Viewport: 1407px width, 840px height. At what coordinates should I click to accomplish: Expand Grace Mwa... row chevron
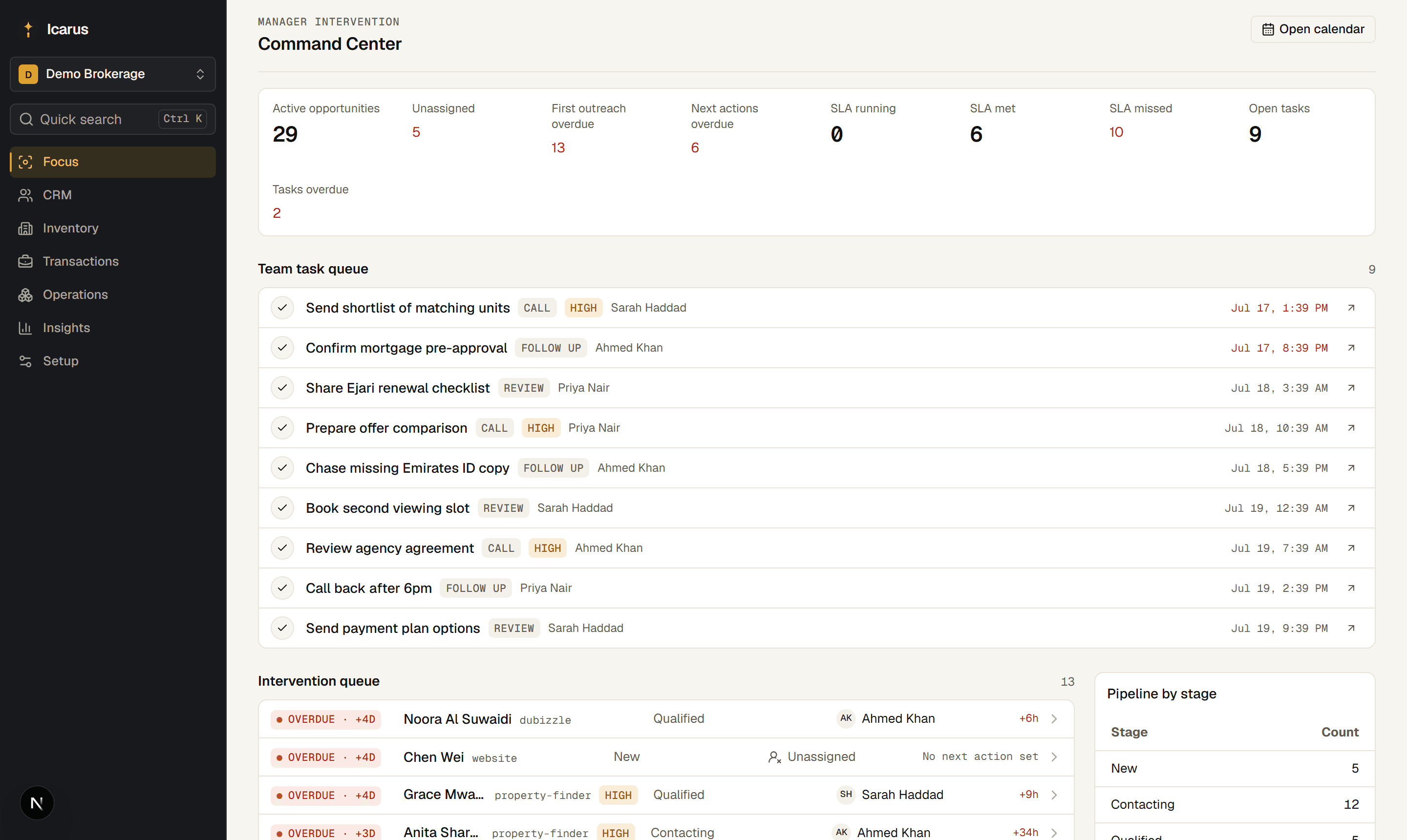coord(1054,795)
